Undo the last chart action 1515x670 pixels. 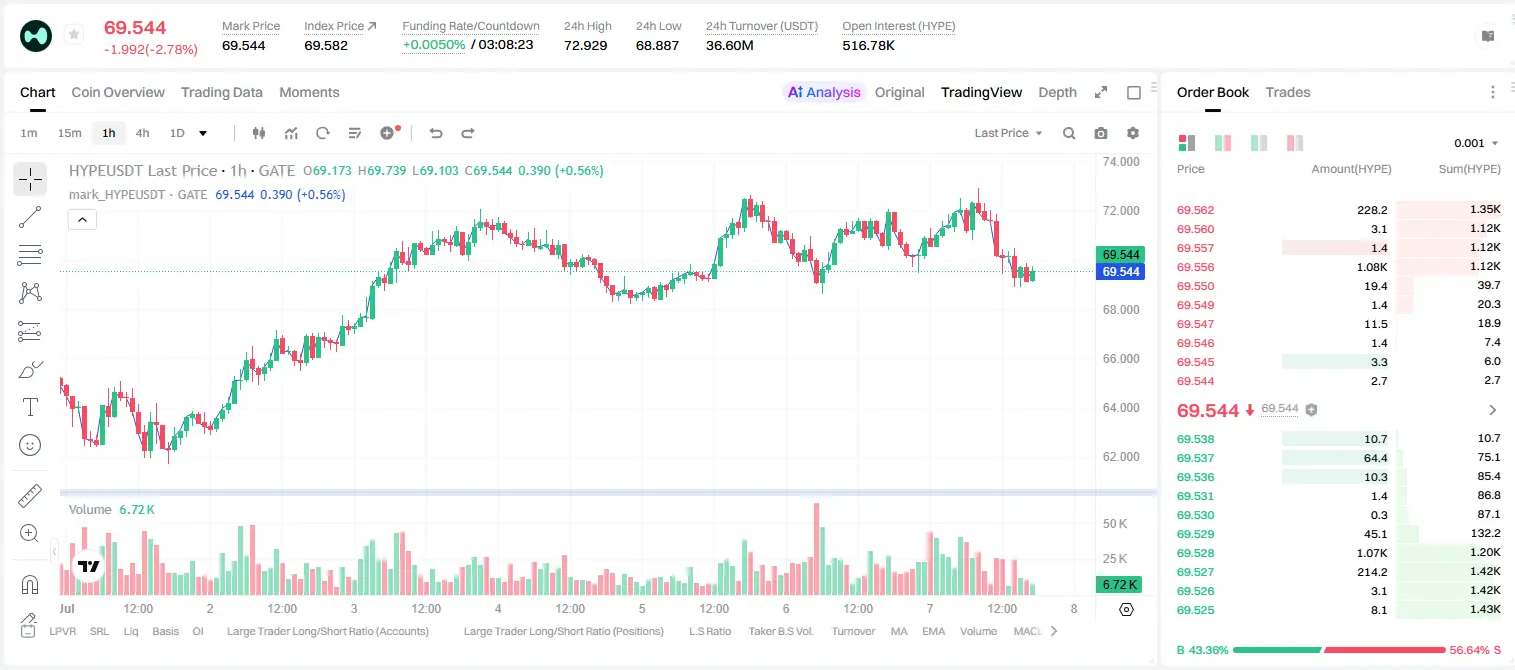[x=436, y=133]
